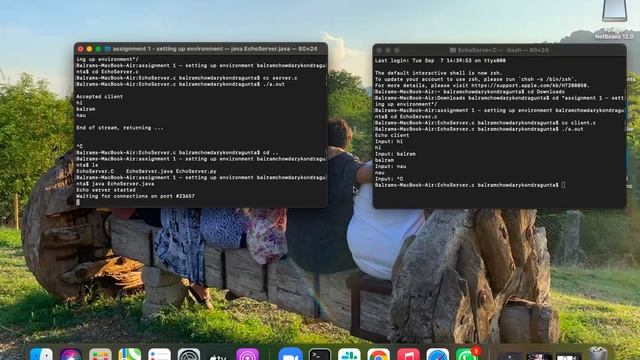This screenshot has height=360, width=640.
Task: Click 'Waiting for connections on port' line
Action: pos(135,196)
